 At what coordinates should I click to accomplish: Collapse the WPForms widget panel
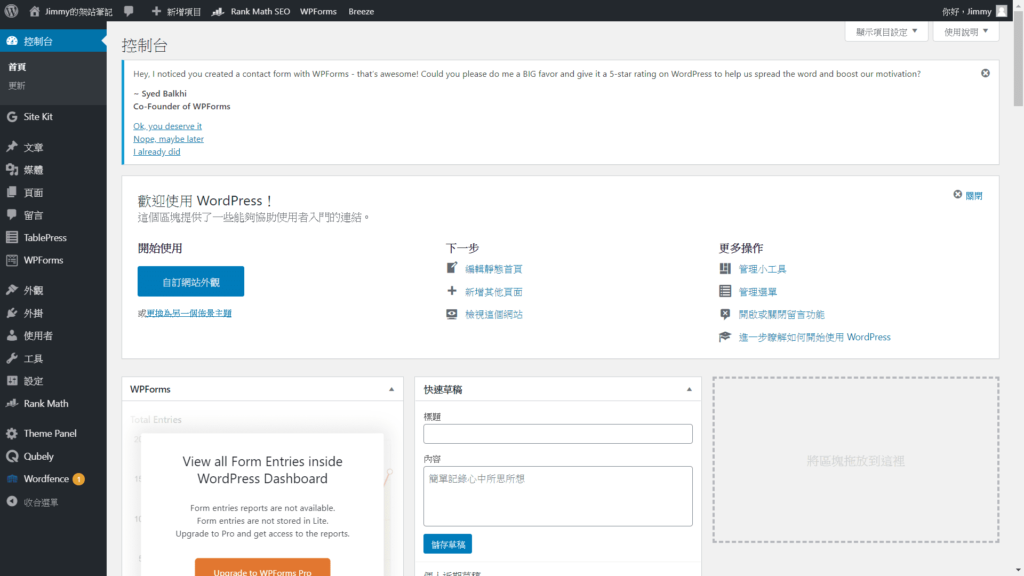[x=391, y=389]
